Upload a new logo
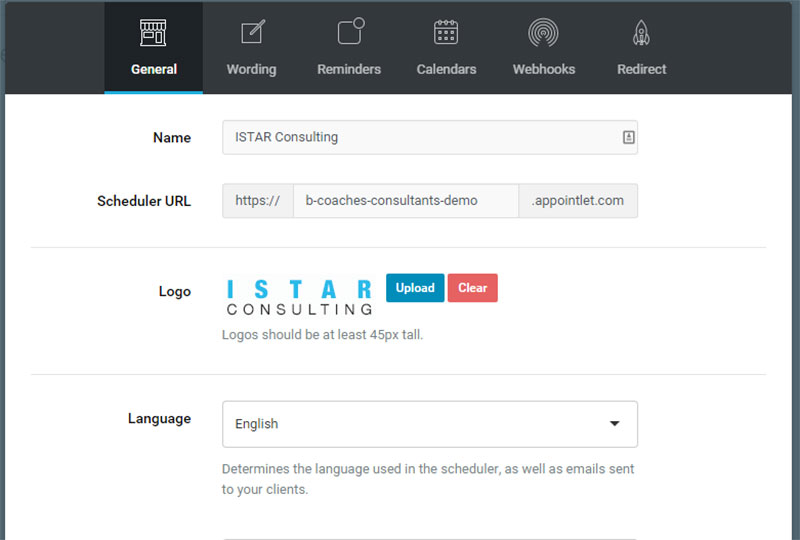 pyautogui.click(x=415, y=288)
